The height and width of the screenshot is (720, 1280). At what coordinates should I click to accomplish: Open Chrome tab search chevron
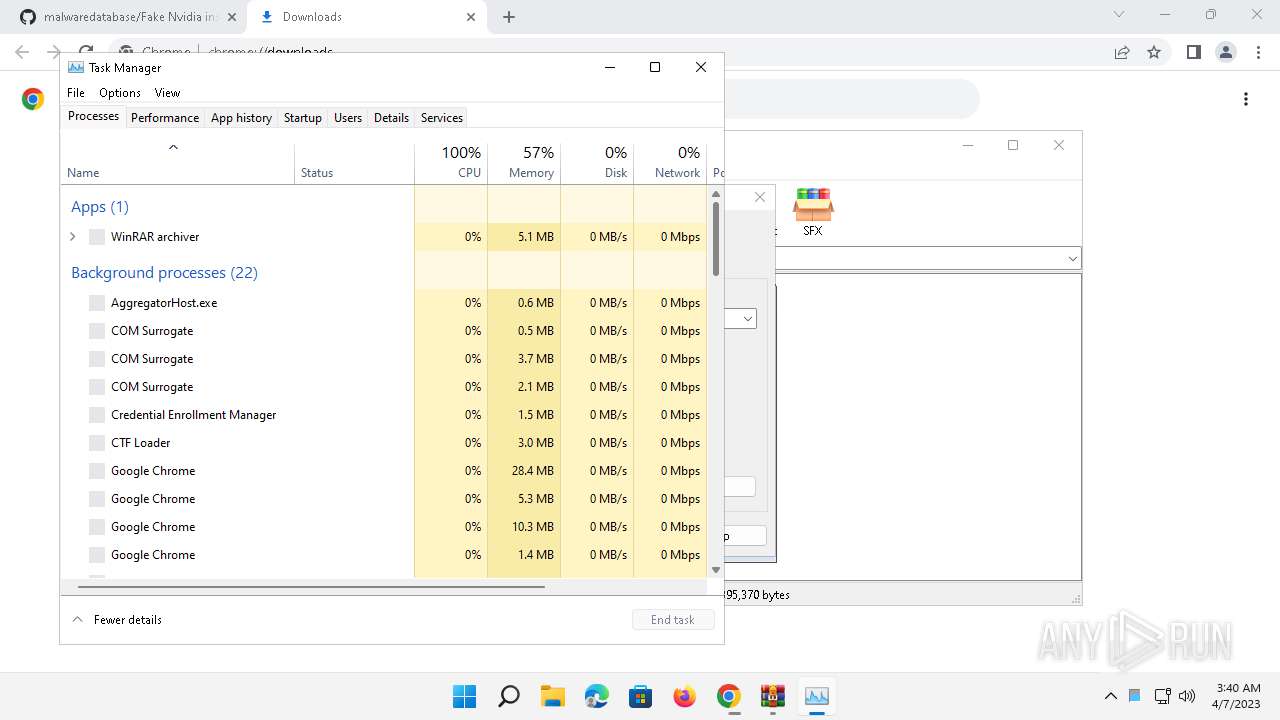coord(1119,14)
